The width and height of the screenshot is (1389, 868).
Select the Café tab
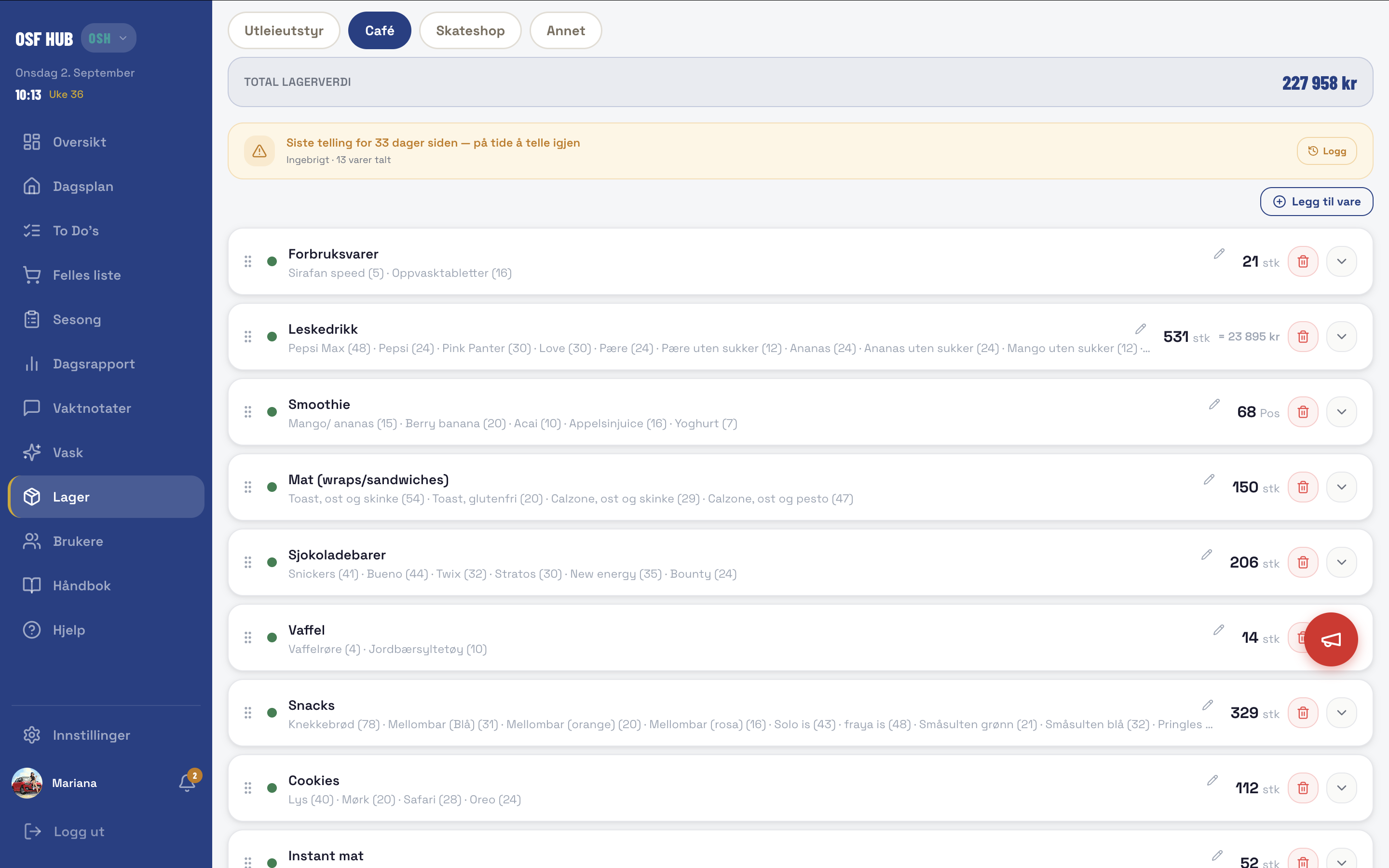[x=380, y=30]
